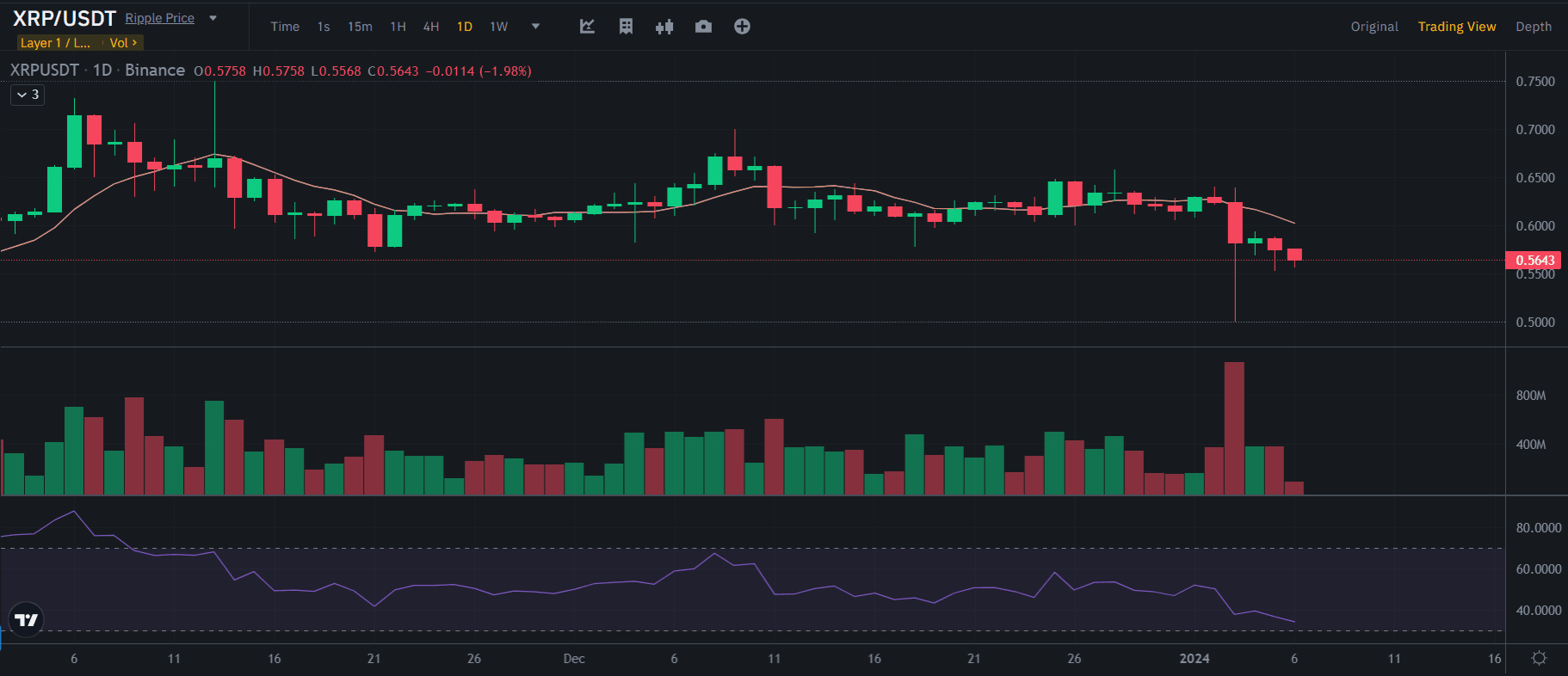Viewport: 1568px width, 676px height.
Task: Open more time intervals dropdown
Action: [535, 27]
